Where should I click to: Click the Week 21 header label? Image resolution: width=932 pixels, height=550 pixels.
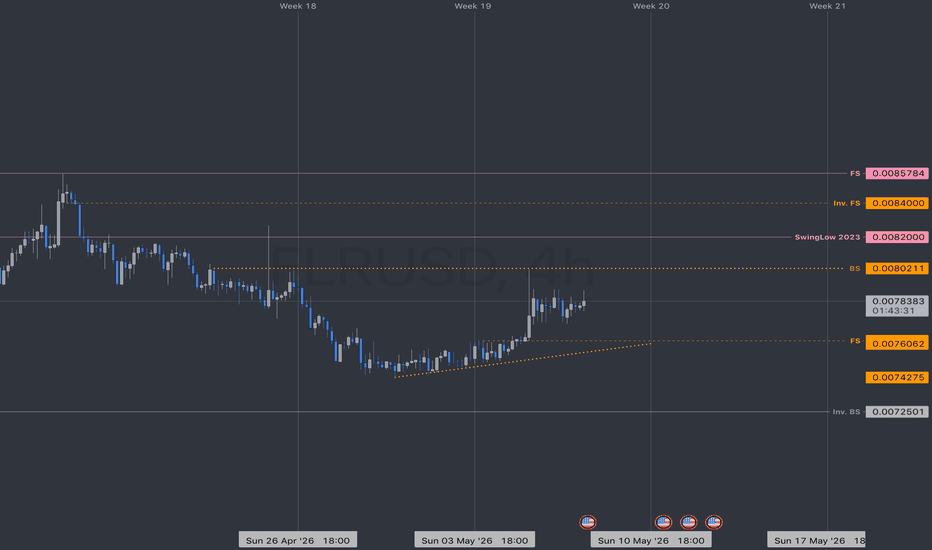[827, 6]
